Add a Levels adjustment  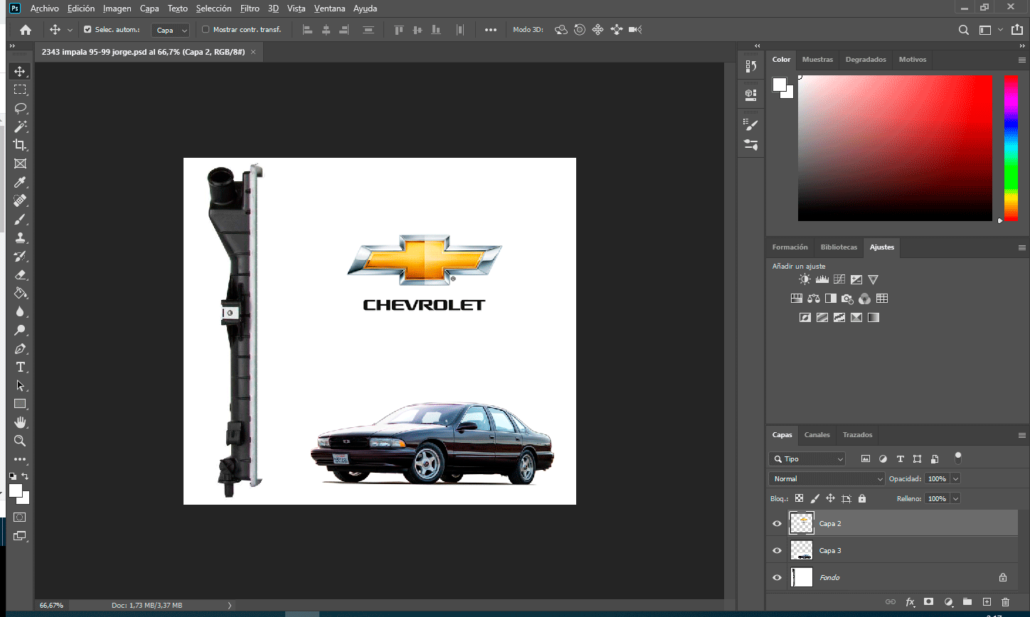[822, 279]
